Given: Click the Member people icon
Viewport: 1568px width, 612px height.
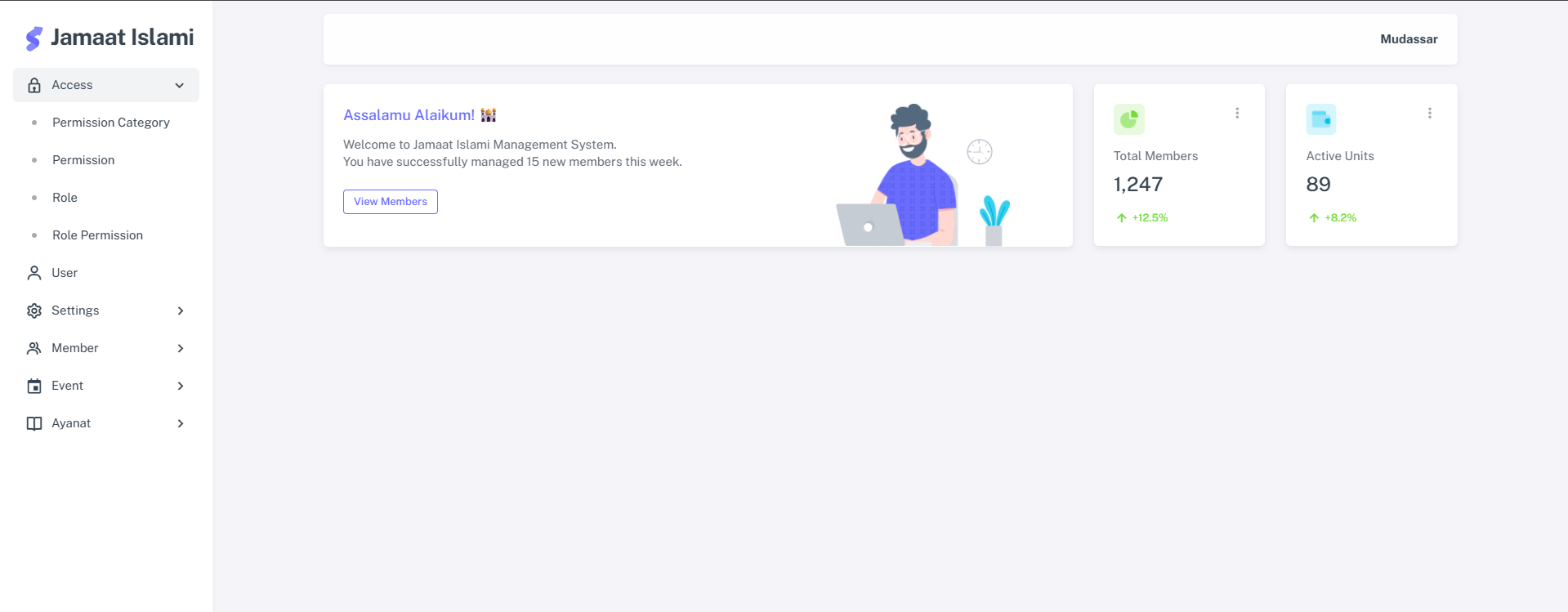Looking at the screenshot, I should [34, 348].
